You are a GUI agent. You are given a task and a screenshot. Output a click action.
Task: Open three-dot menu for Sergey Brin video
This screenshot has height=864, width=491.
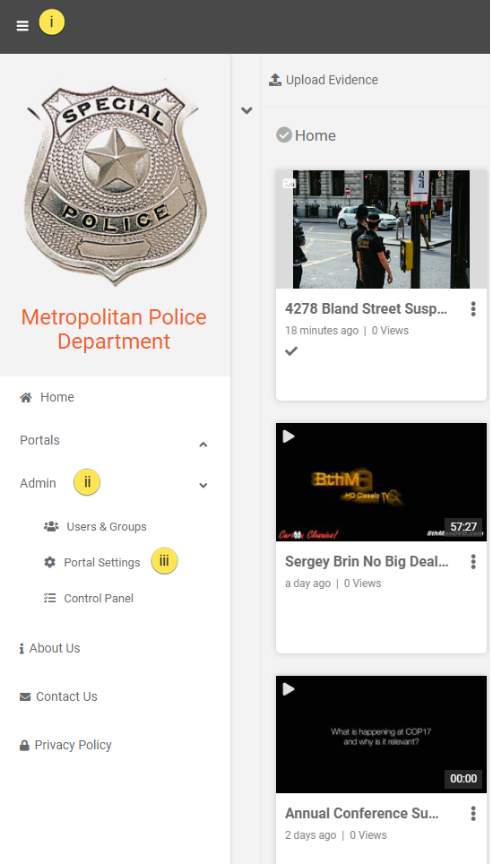pyautogui.click(x=473, y=561)
